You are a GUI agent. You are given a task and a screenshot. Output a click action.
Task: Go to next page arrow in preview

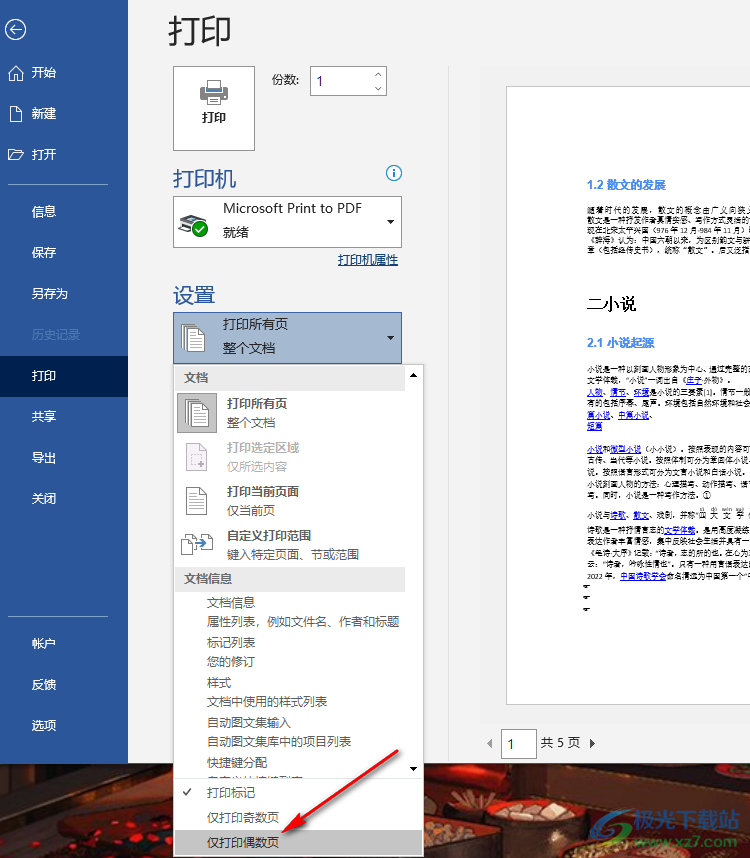coord(592,743)
